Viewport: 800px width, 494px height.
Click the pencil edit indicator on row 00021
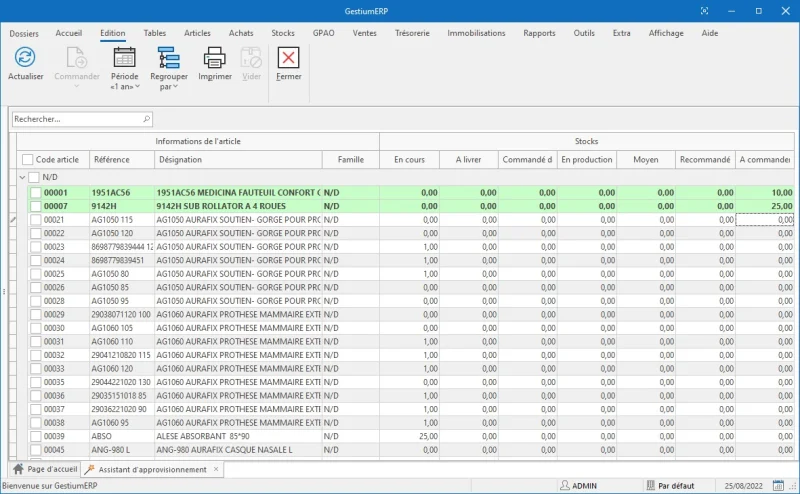pyautogui.click(x=13, y=219)
